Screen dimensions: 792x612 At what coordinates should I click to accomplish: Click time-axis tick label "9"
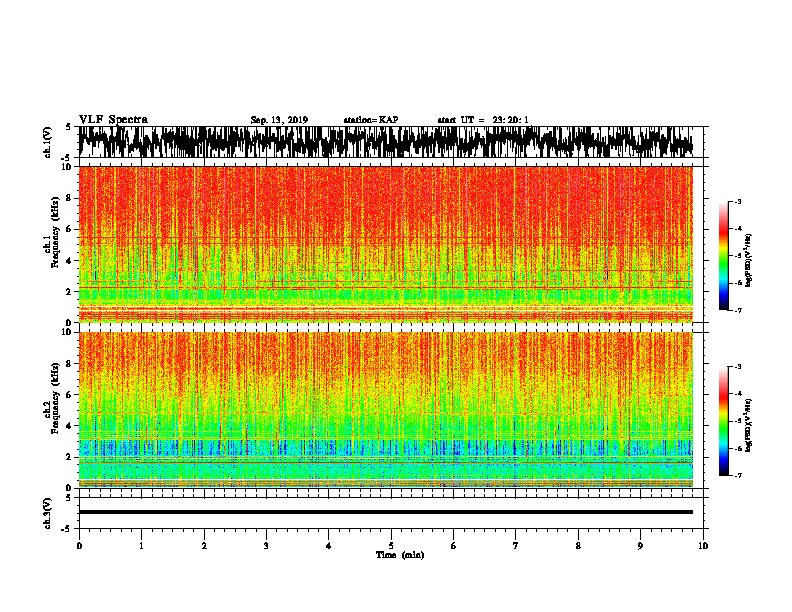click(640, 546)
